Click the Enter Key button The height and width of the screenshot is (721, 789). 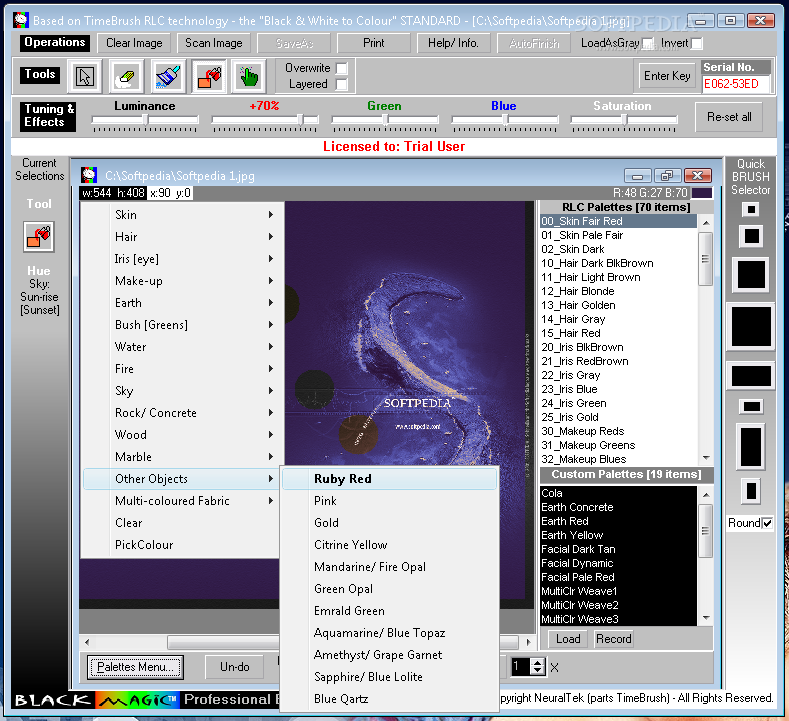pyautogui.click(x=667, y=76)
